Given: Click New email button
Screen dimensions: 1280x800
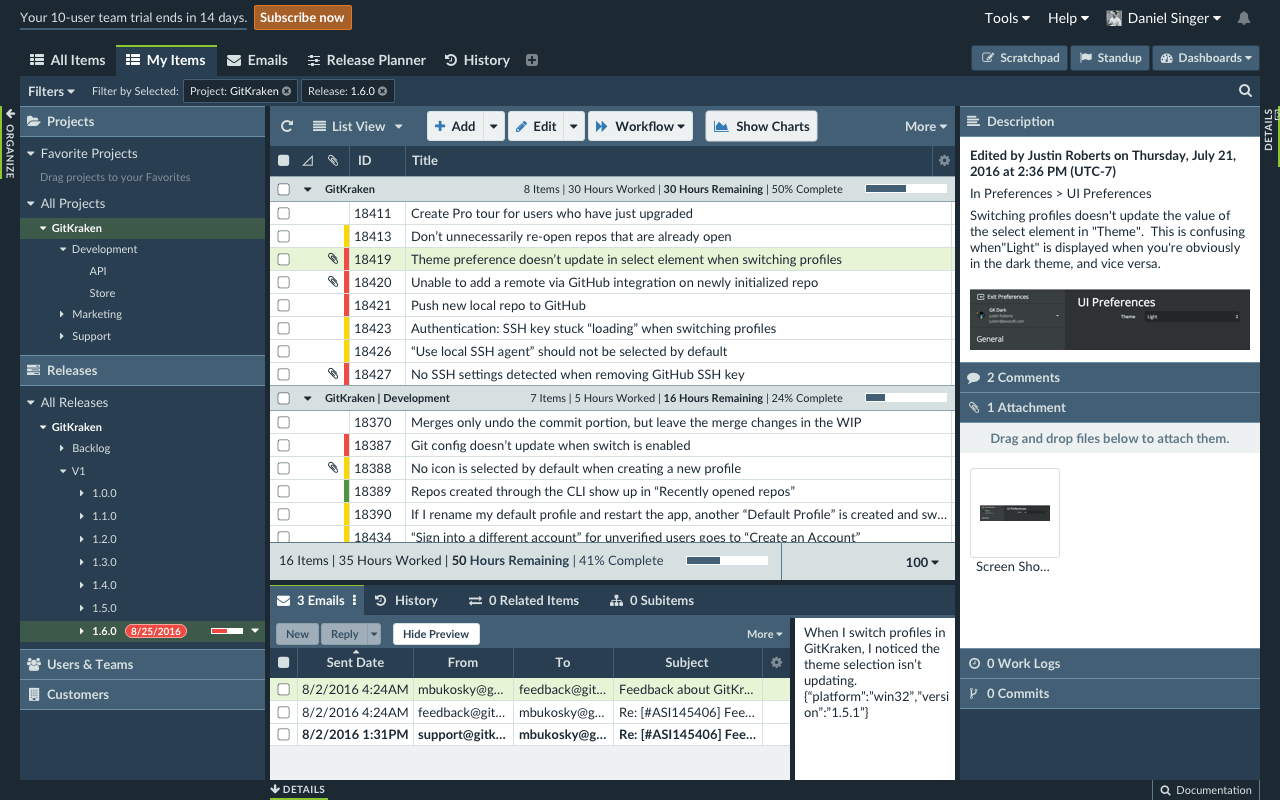Looking at the screenshot, I should click(297, 634).
